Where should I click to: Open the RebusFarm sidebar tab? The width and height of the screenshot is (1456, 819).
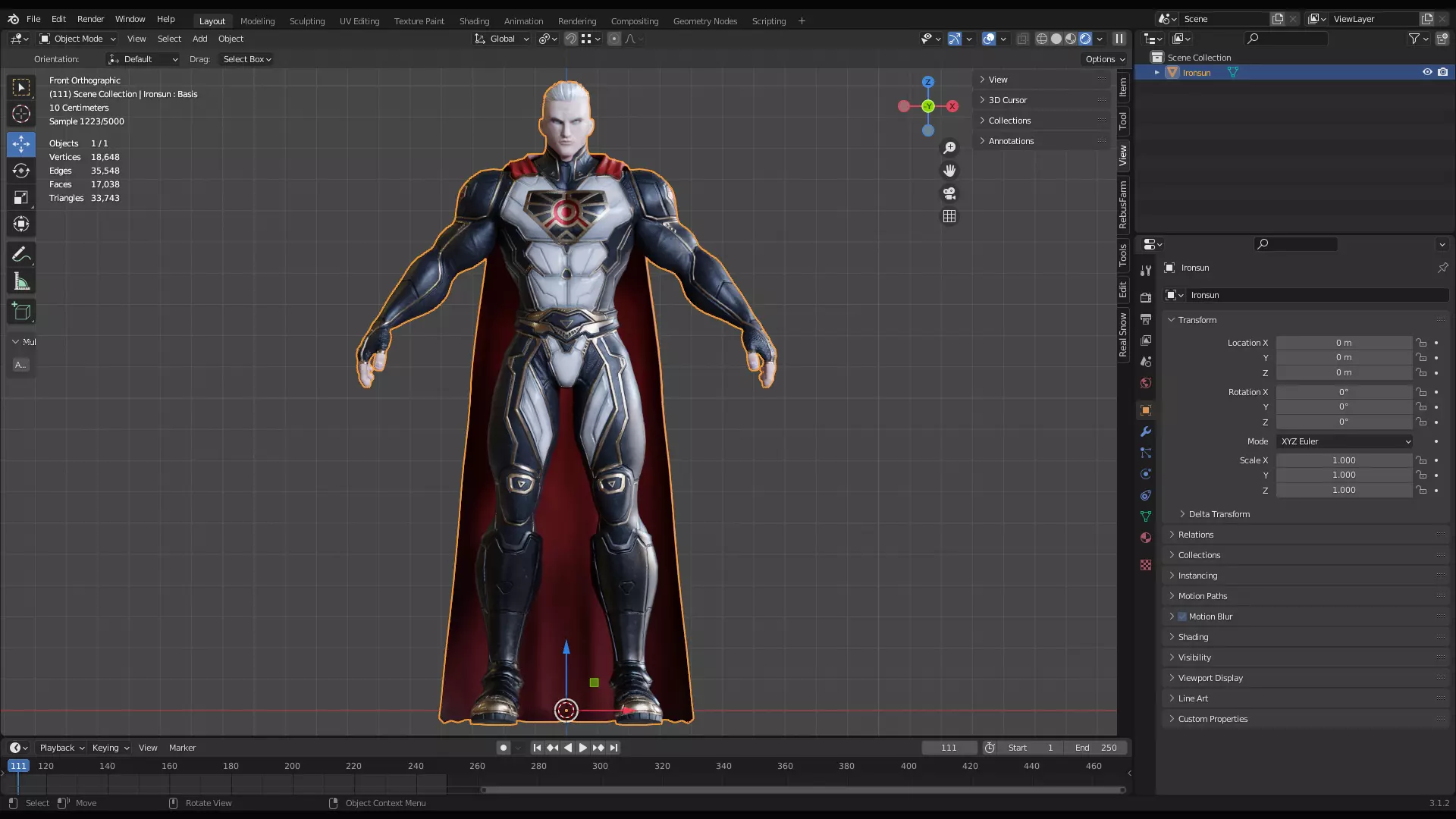1123,204
